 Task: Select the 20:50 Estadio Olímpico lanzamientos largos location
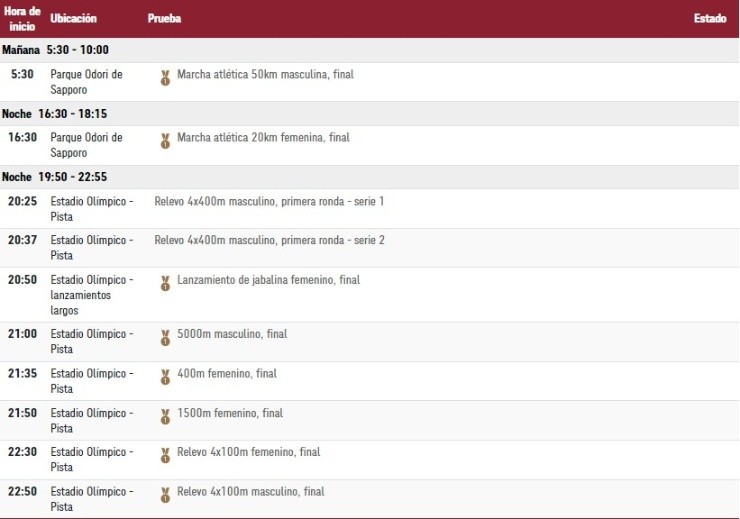click(x=91, y=295)
